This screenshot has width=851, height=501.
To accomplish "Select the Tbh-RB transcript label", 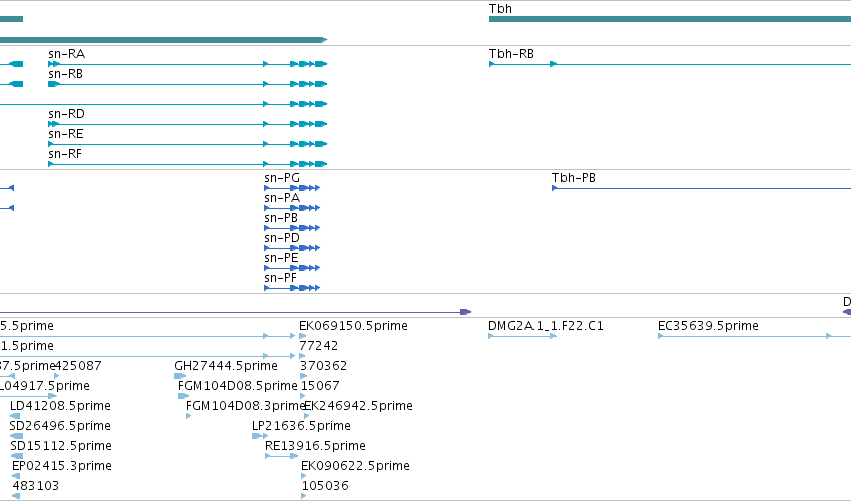I will point(511,54).
